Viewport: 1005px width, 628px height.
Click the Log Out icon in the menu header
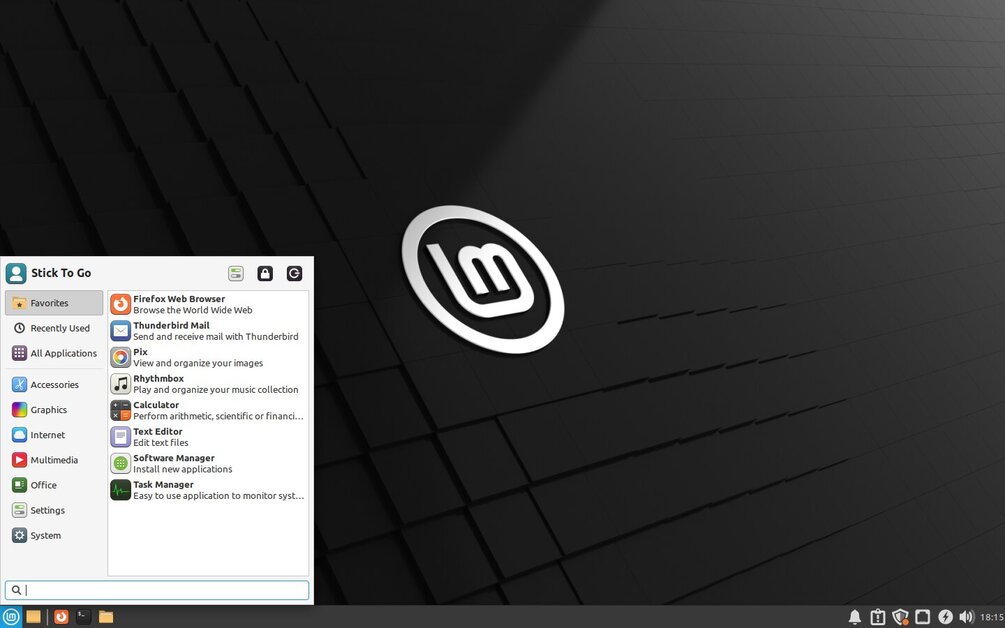pyautogui.click(x=294, y=274)
